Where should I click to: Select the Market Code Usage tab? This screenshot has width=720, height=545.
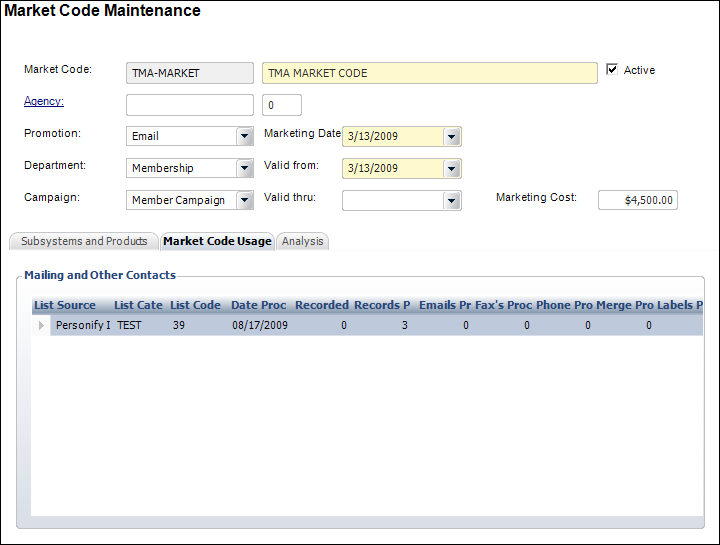[217, 242]
